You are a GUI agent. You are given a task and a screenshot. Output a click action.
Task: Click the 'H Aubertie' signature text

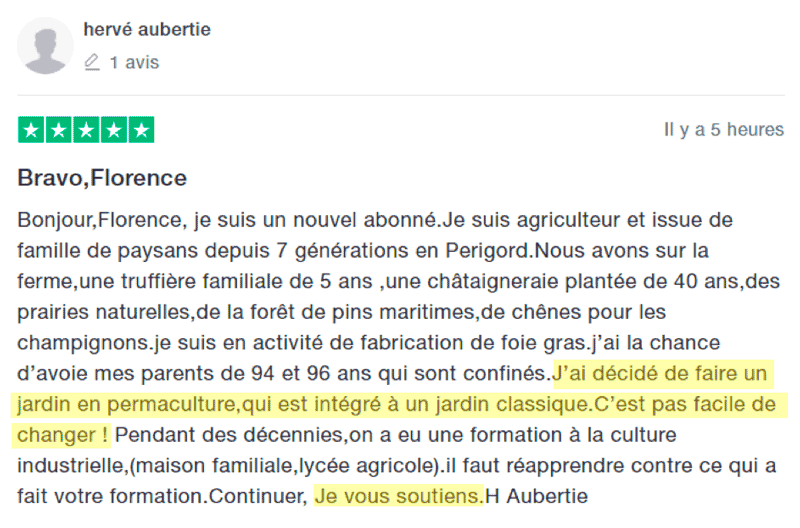point(537,496)
